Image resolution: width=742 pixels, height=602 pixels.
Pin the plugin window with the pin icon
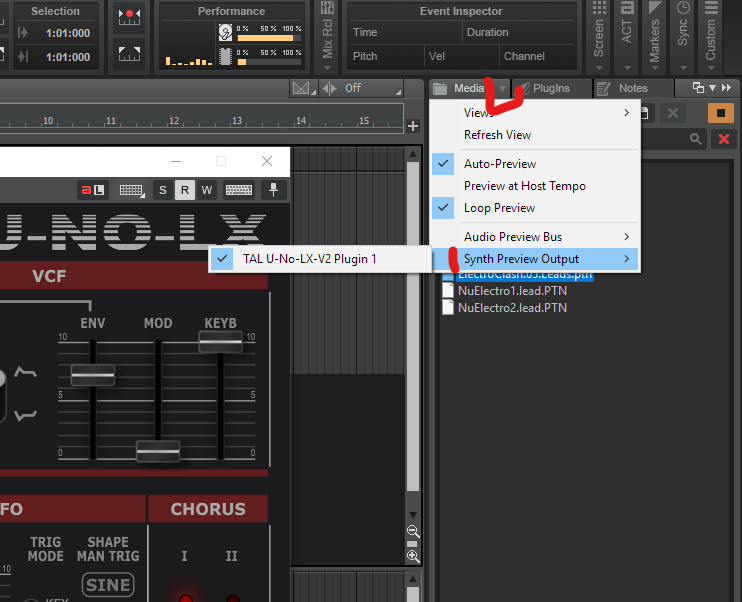(274, 190)
